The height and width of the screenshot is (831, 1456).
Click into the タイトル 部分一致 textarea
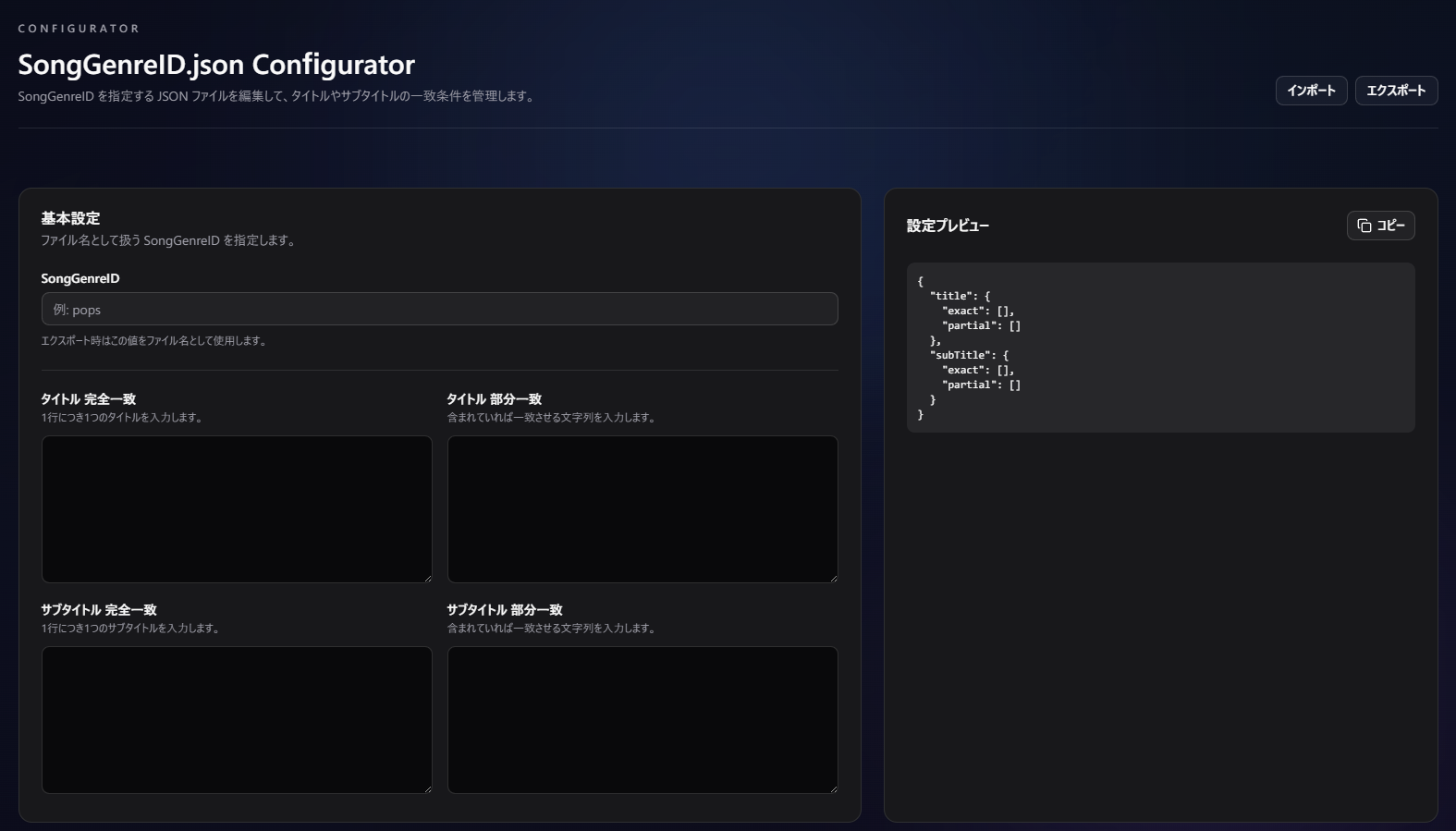point(642,509)
